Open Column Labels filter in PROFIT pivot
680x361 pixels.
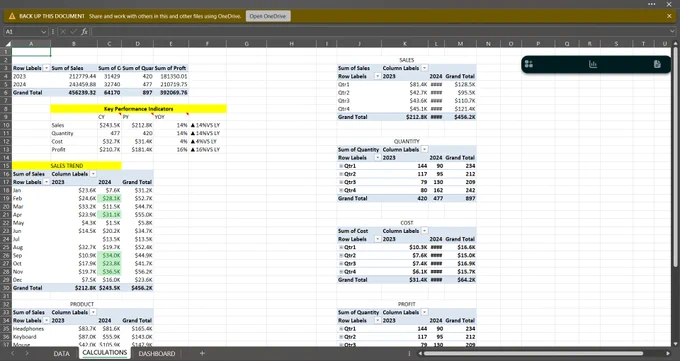(425, 312)
